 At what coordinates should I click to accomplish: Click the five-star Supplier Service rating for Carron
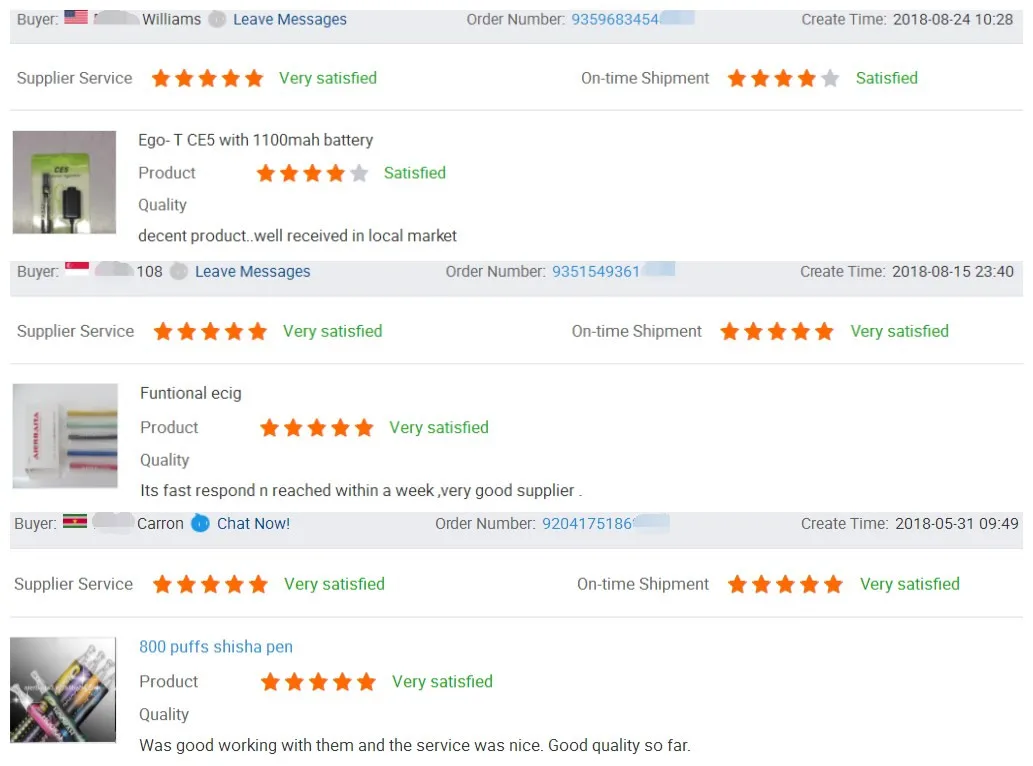pyautogui.click(x=210, y=583)
